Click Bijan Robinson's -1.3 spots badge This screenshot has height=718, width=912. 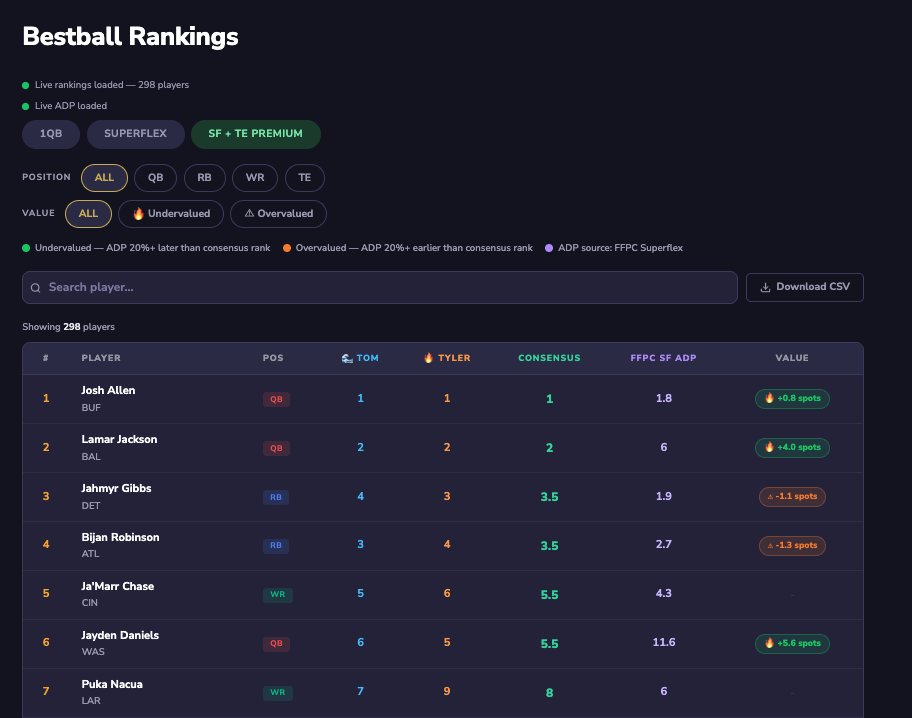point(792,545)
